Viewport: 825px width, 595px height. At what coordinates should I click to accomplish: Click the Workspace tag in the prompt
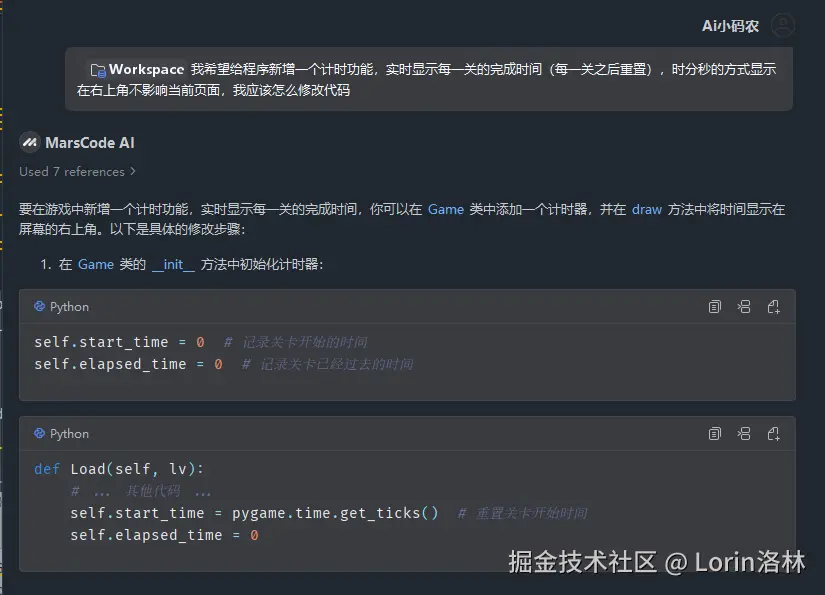point(137,69)
